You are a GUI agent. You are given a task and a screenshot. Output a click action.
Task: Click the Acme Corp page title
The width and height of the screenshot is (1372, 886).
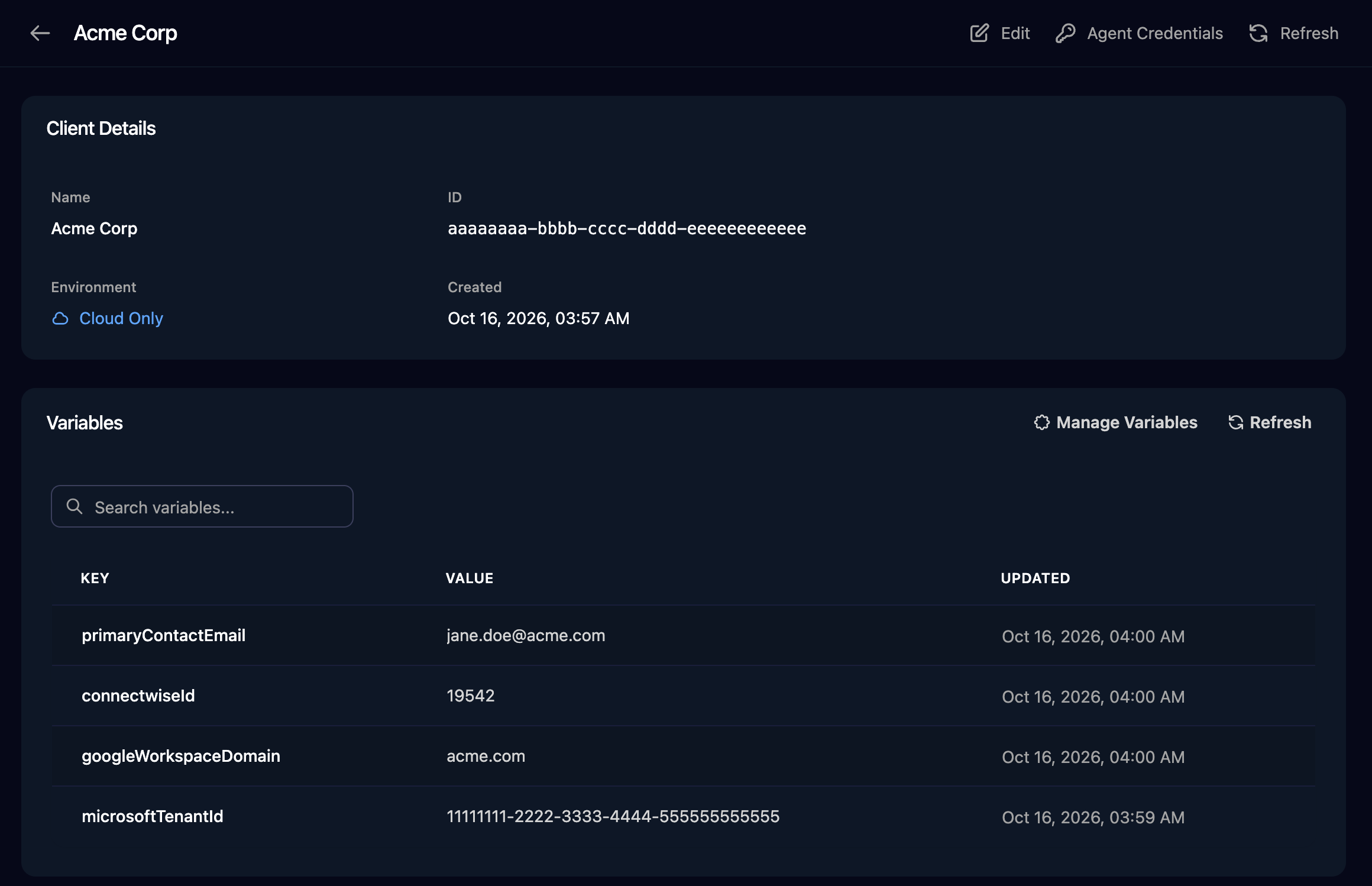[125, 33]
